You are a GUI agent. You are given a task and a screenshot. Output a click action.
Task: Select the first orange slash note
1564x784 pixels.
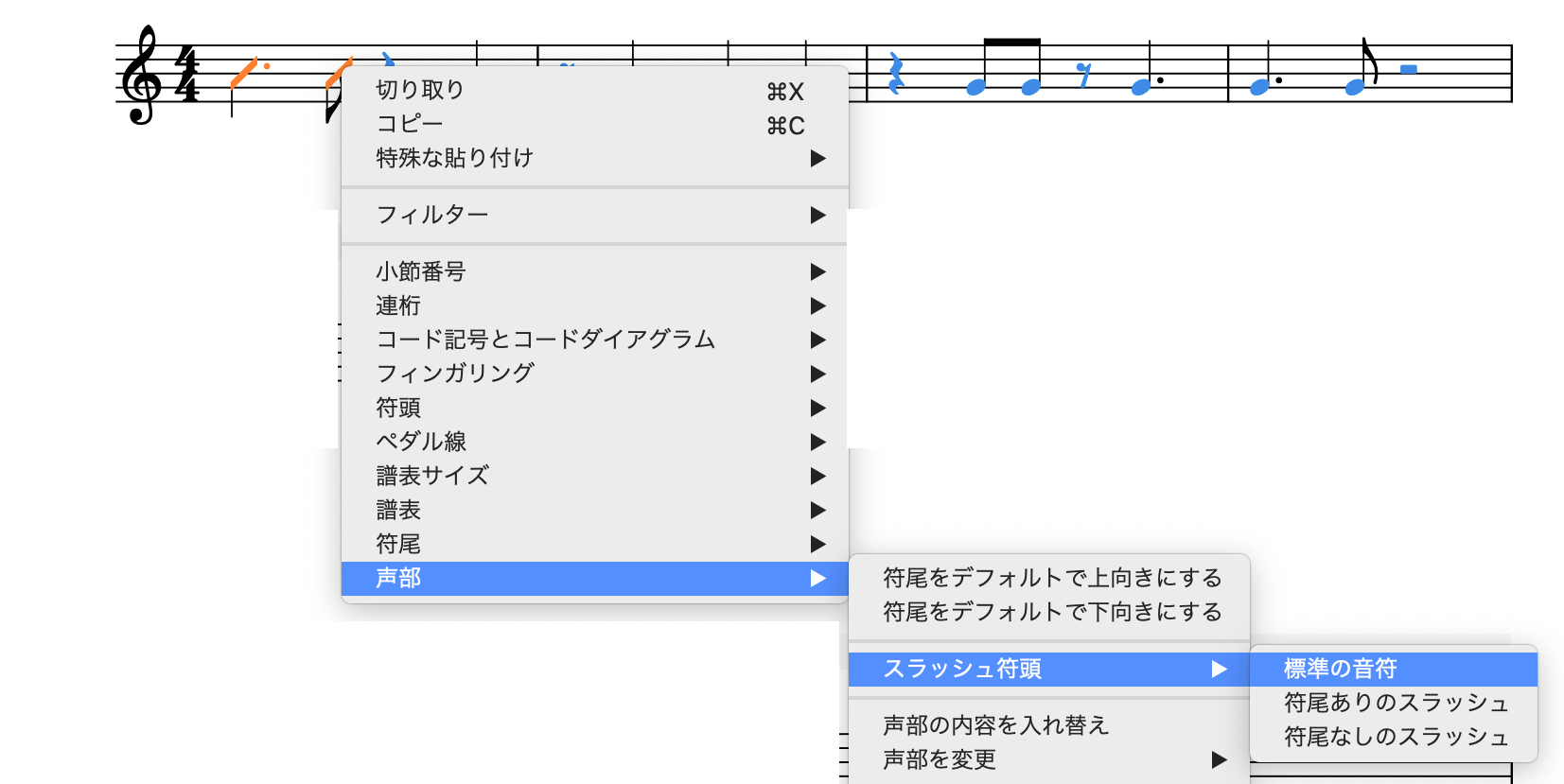[x=242, y=74]
